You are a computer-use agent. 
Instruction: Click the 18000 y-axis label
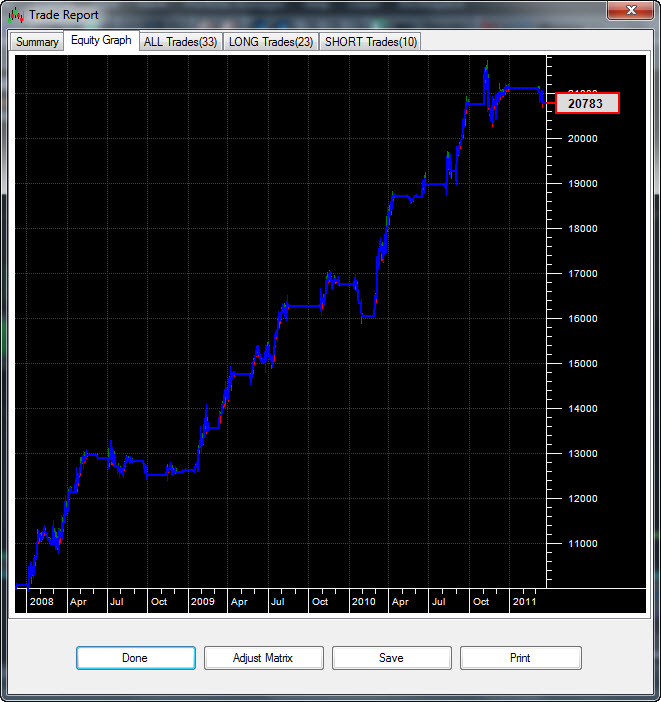click(582, 229)
